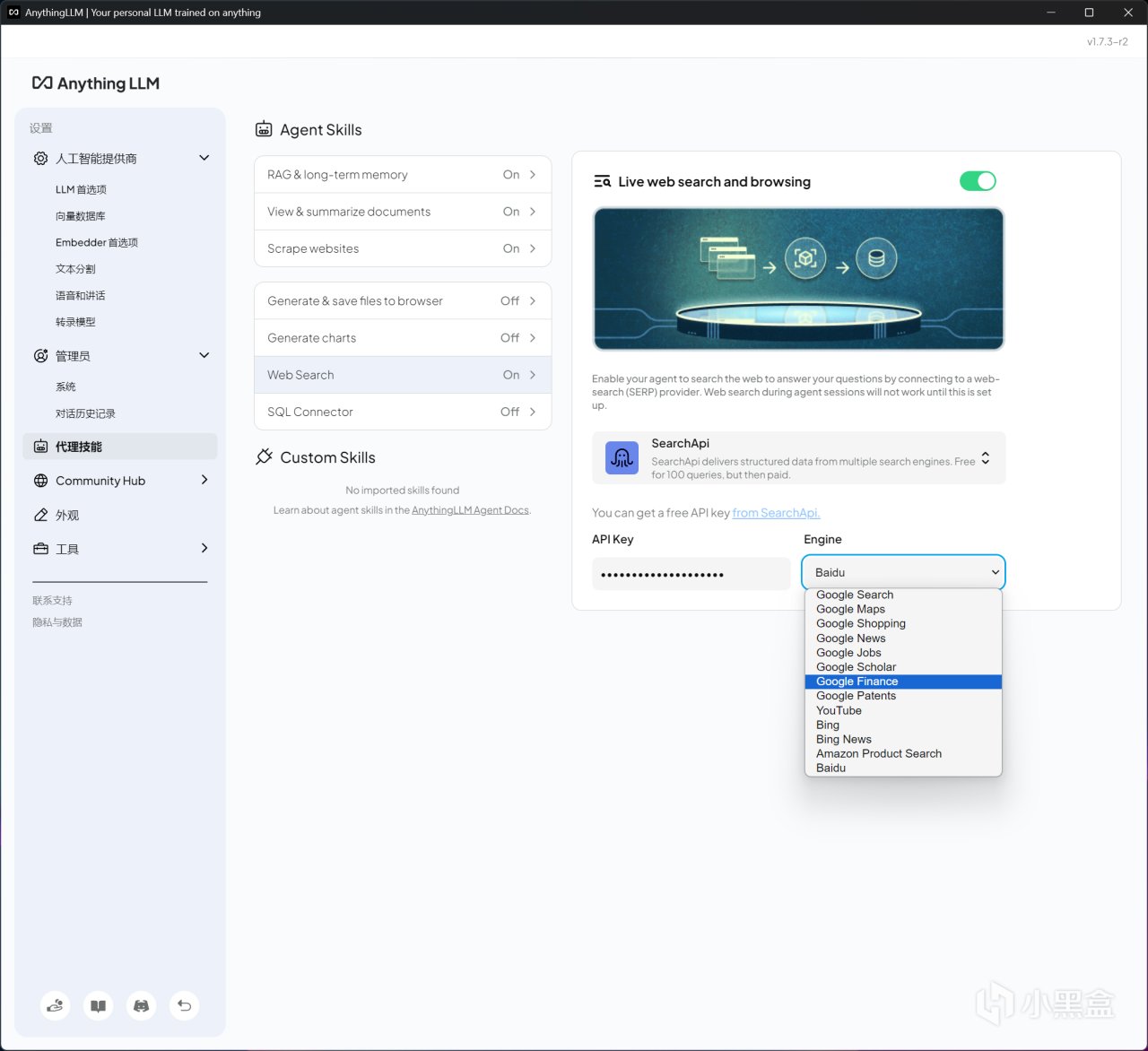The image size is (1148, 1051).
Task: Open Generate & save files to browser skill
Action: point(403,301)
